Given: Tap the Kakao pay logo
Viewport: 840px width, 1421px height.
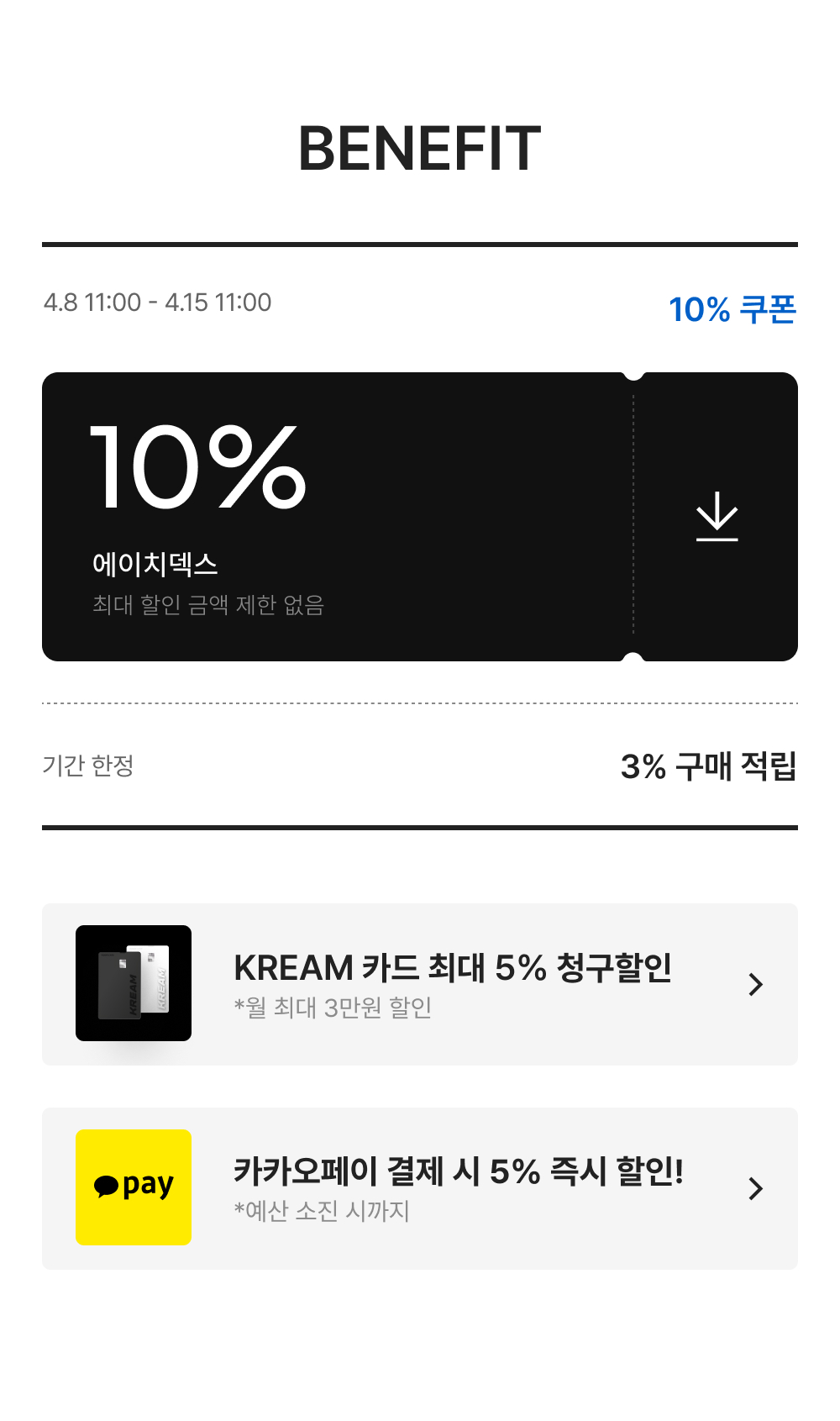Looking at the screenshot, I should (x=134, y=1187).
